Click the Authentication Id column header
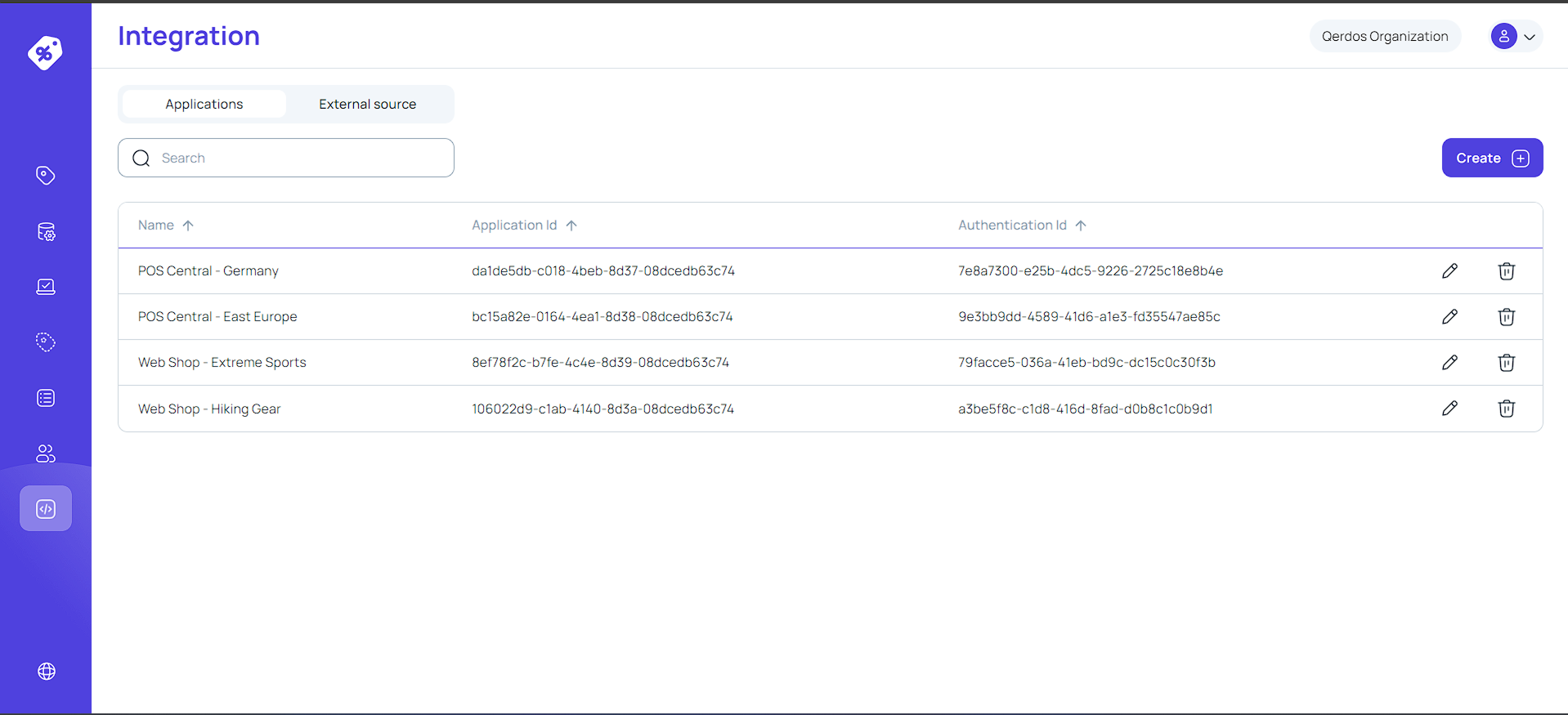 [x=1012, y=226]
